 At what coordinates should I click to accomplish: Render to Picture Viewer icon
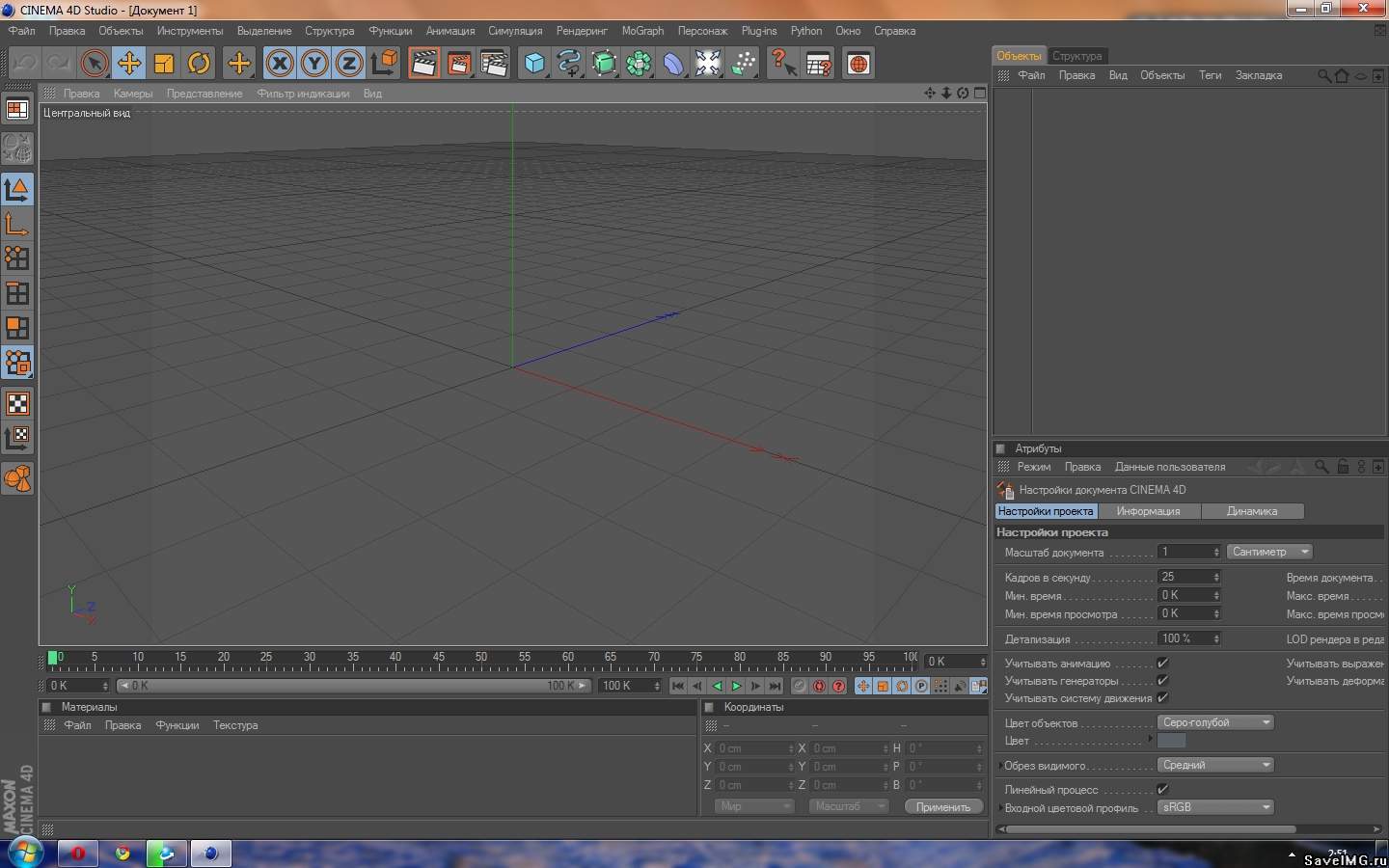[458, 64]
